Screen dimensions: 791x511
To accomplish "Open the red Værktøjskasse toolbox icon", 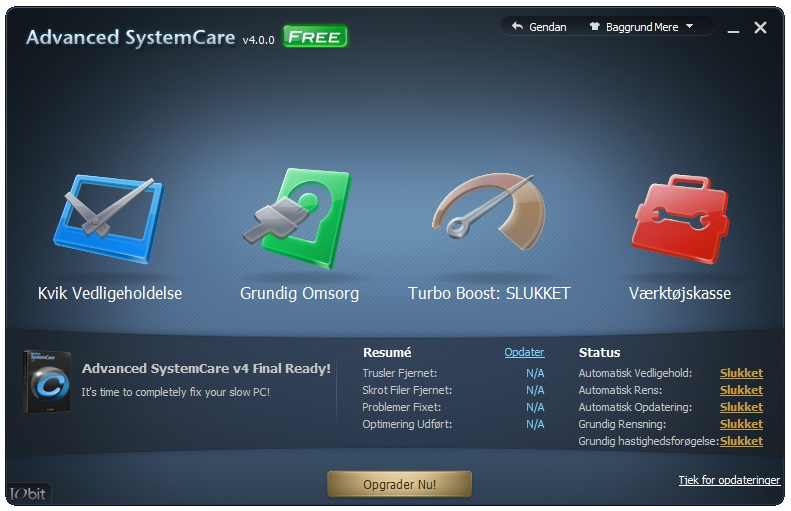I will point(681,219).
